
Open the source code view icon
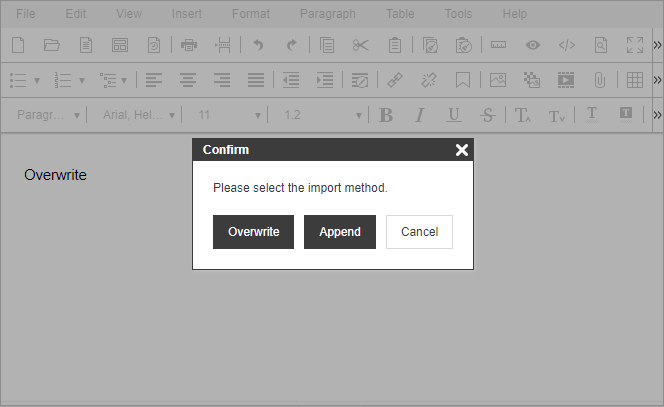tap(566, 45)
